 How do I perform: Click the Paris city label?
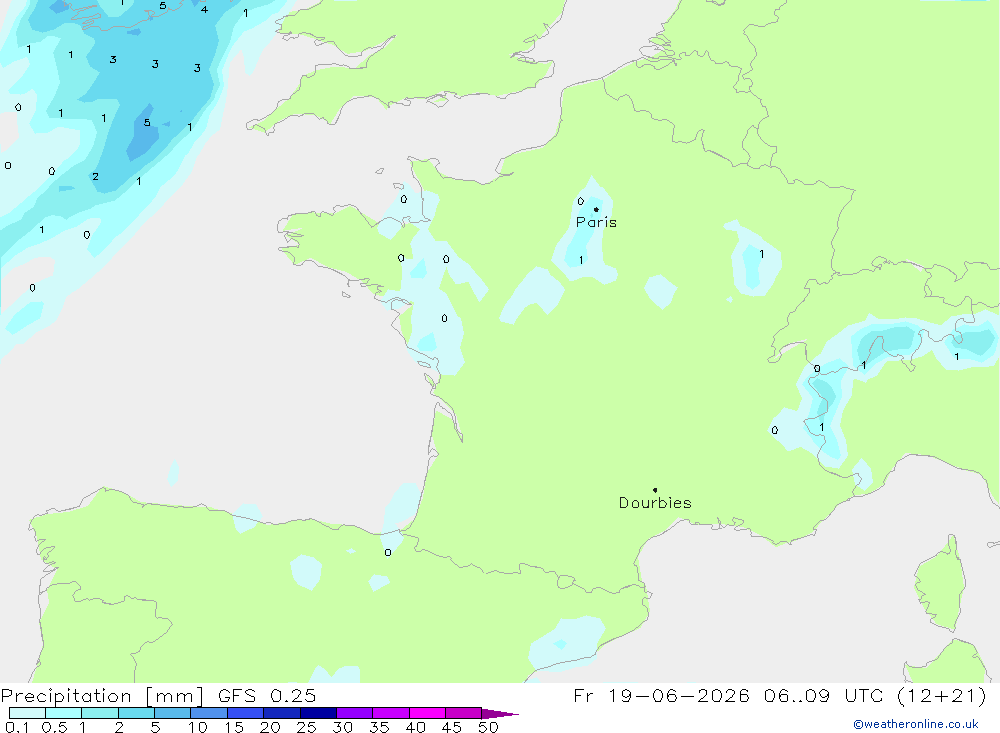596,222
